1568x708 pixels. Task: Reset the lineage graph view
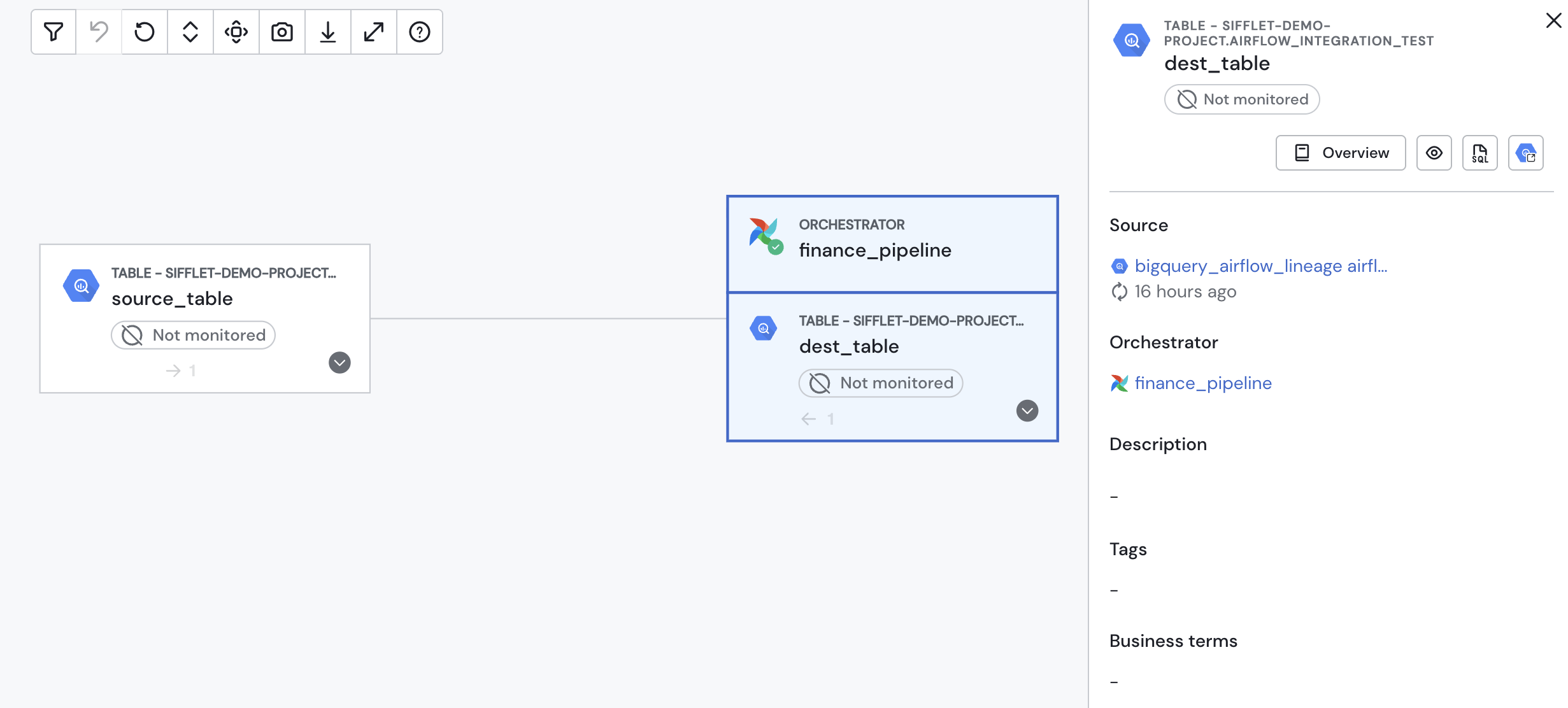tap(145, 32)
